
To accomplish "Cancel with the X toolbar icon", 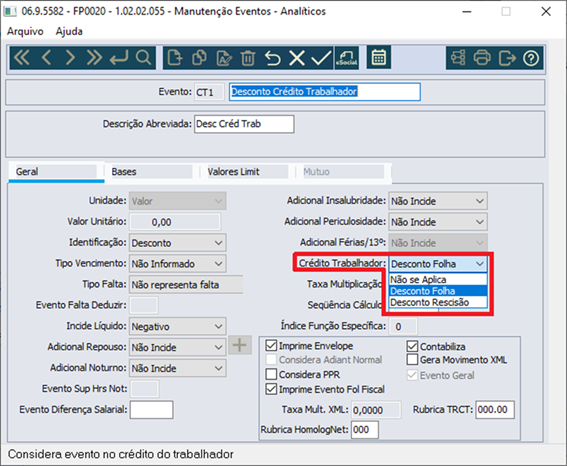I will [297, 57].
